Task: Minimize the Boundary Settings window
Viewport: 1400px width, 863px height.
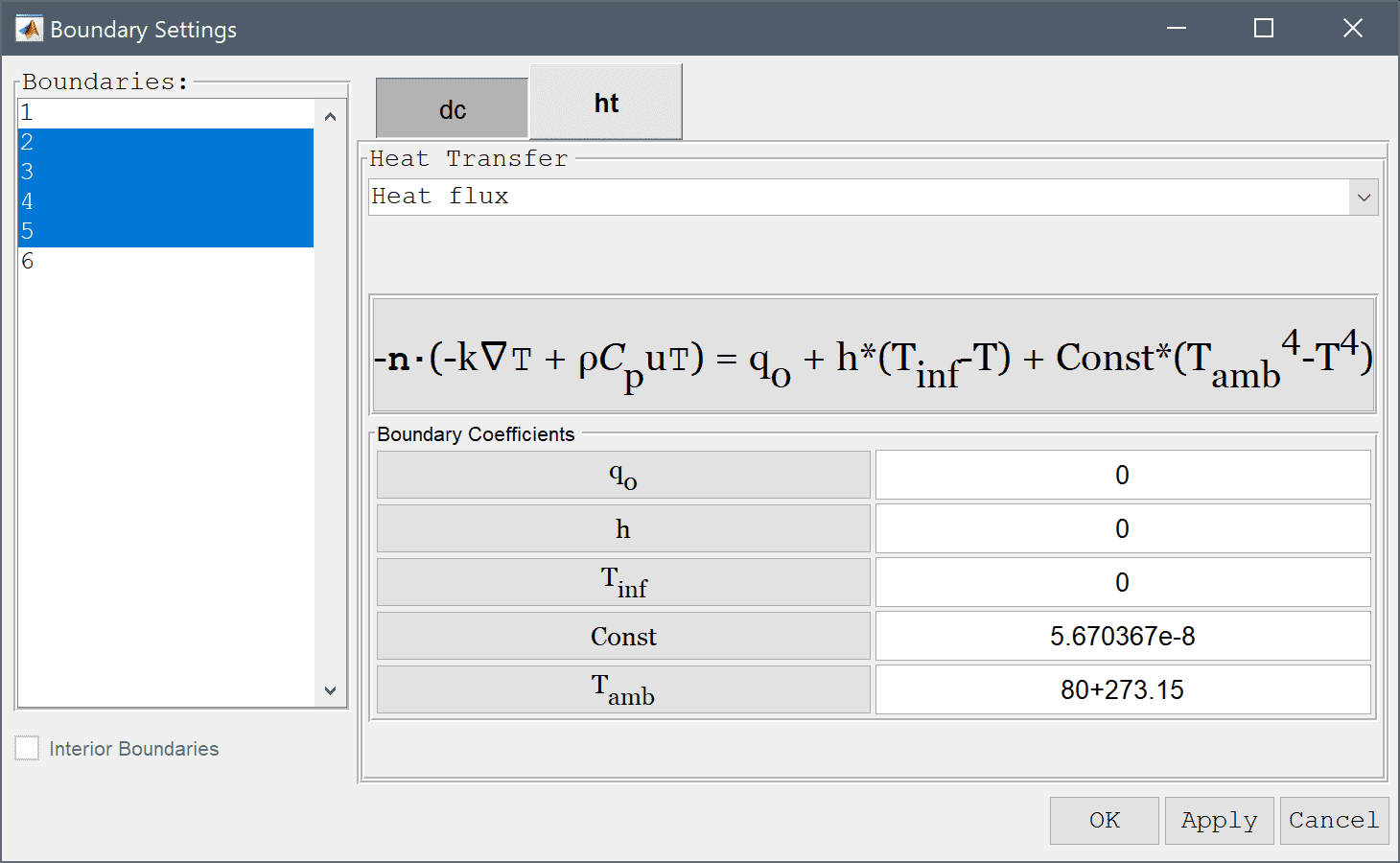Action: click(x=1177, y=29)
